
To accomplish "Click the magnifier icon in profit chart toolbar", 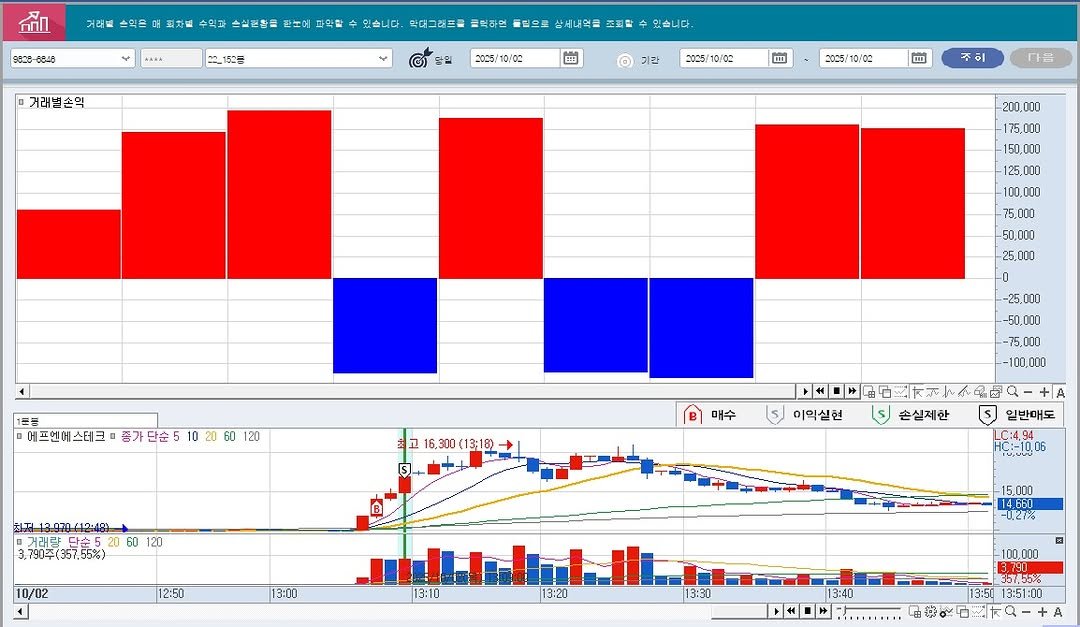I will click(x=1013, y=392).
